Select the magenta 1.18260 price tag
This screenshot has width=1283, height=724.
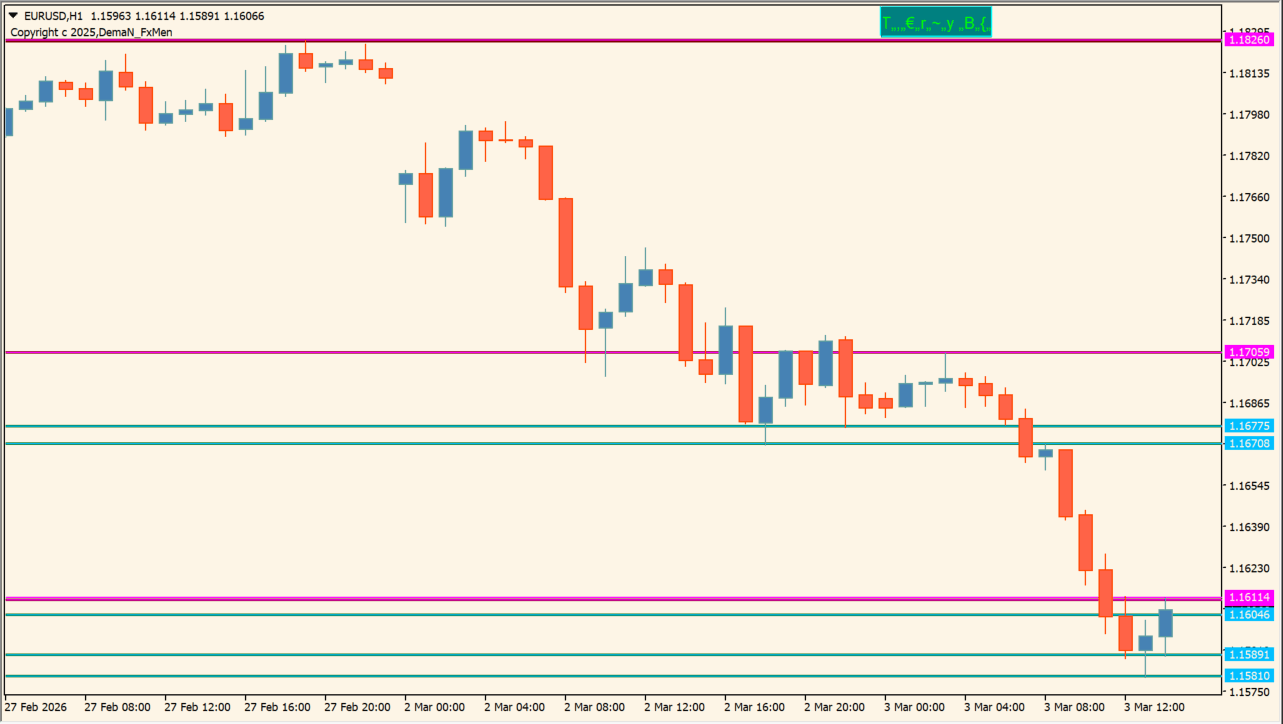(1249, 40)
